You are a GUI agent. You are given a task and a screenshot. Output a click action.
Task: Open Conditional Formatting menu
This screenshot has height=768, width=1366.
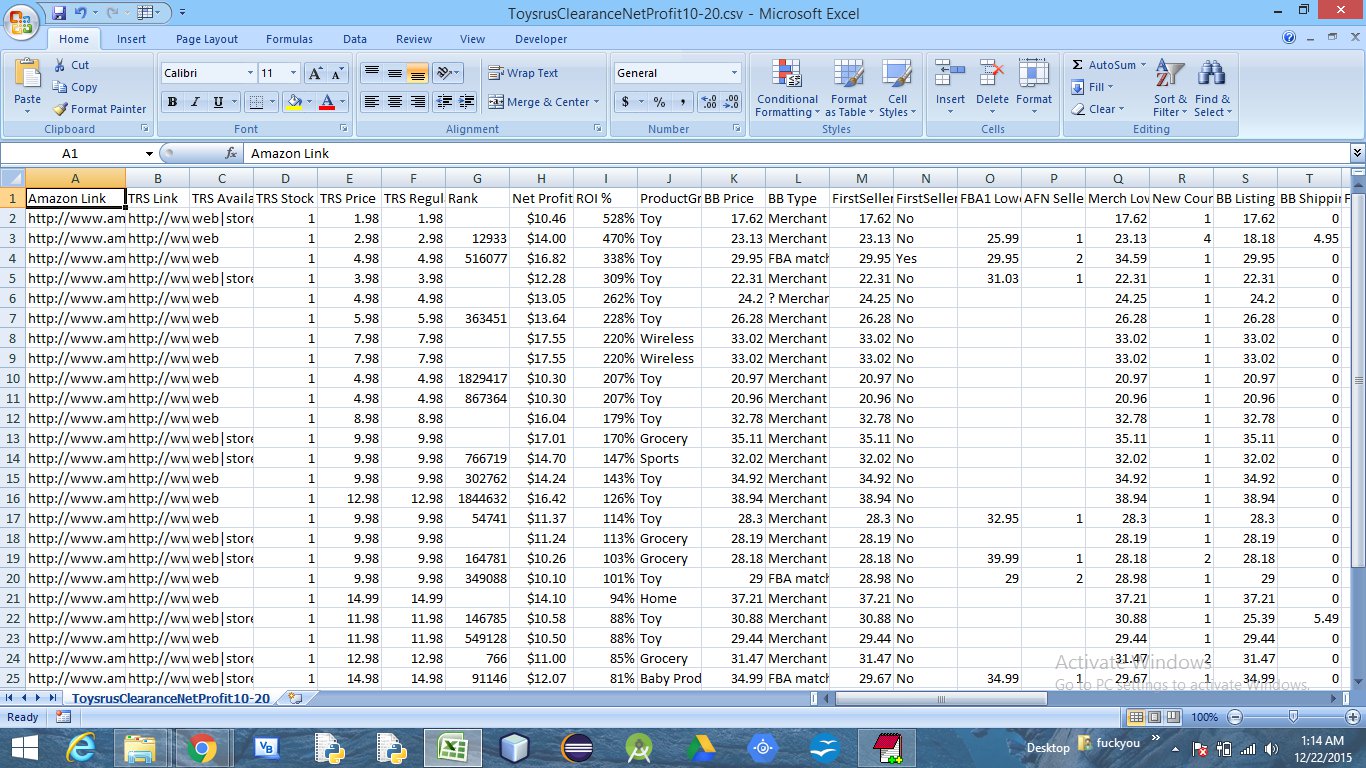[x=787, y=88]
